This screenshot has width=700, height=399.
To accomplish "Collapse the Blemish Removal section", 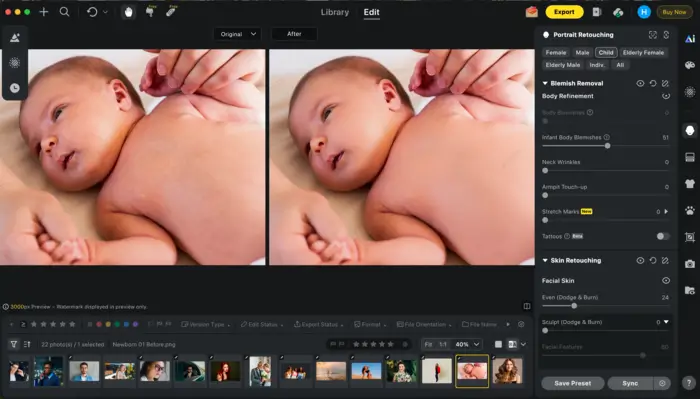I will click(x=545, y=83).
